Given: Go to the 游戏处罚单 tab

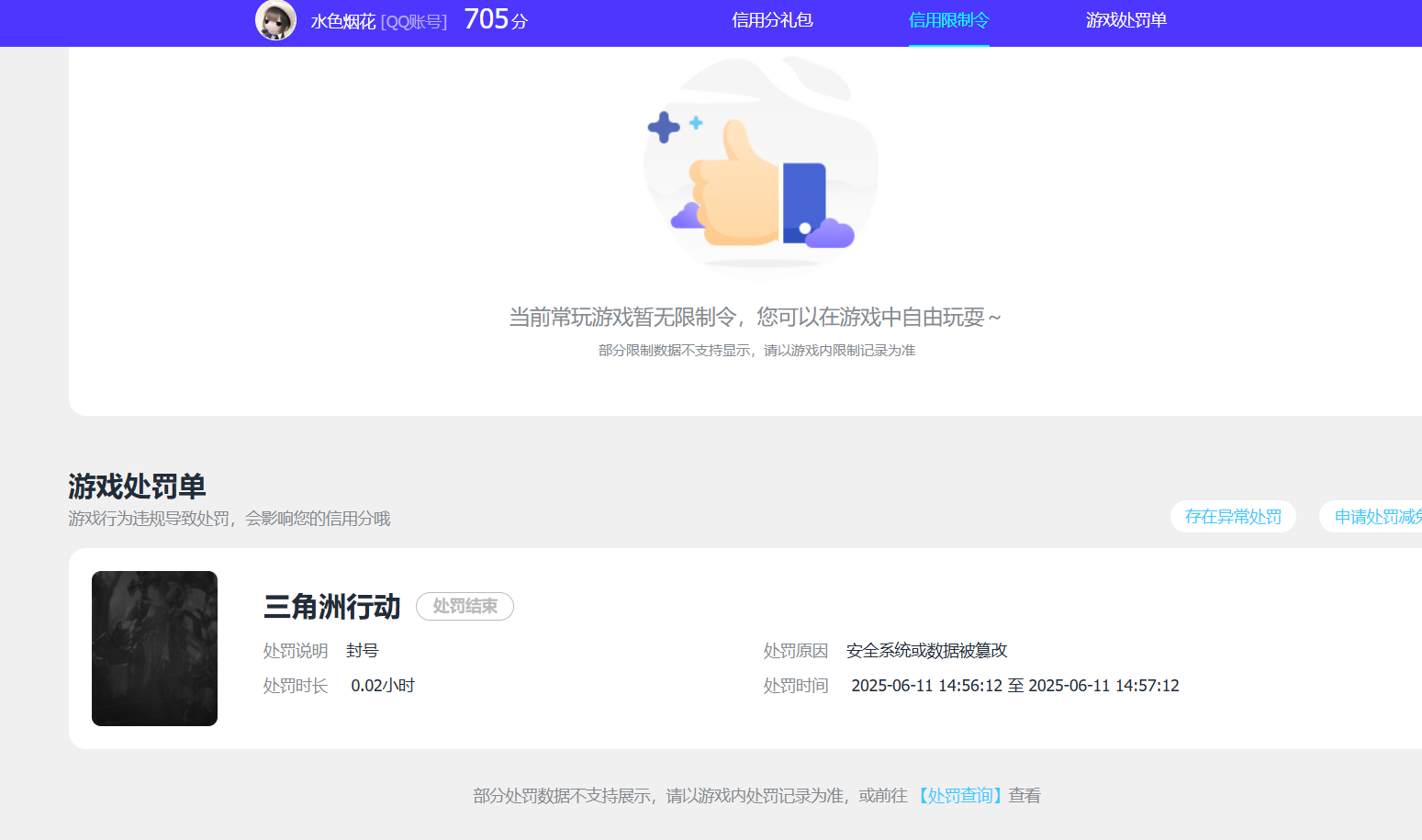Looking at the screenshot, I should point(1125,20).
